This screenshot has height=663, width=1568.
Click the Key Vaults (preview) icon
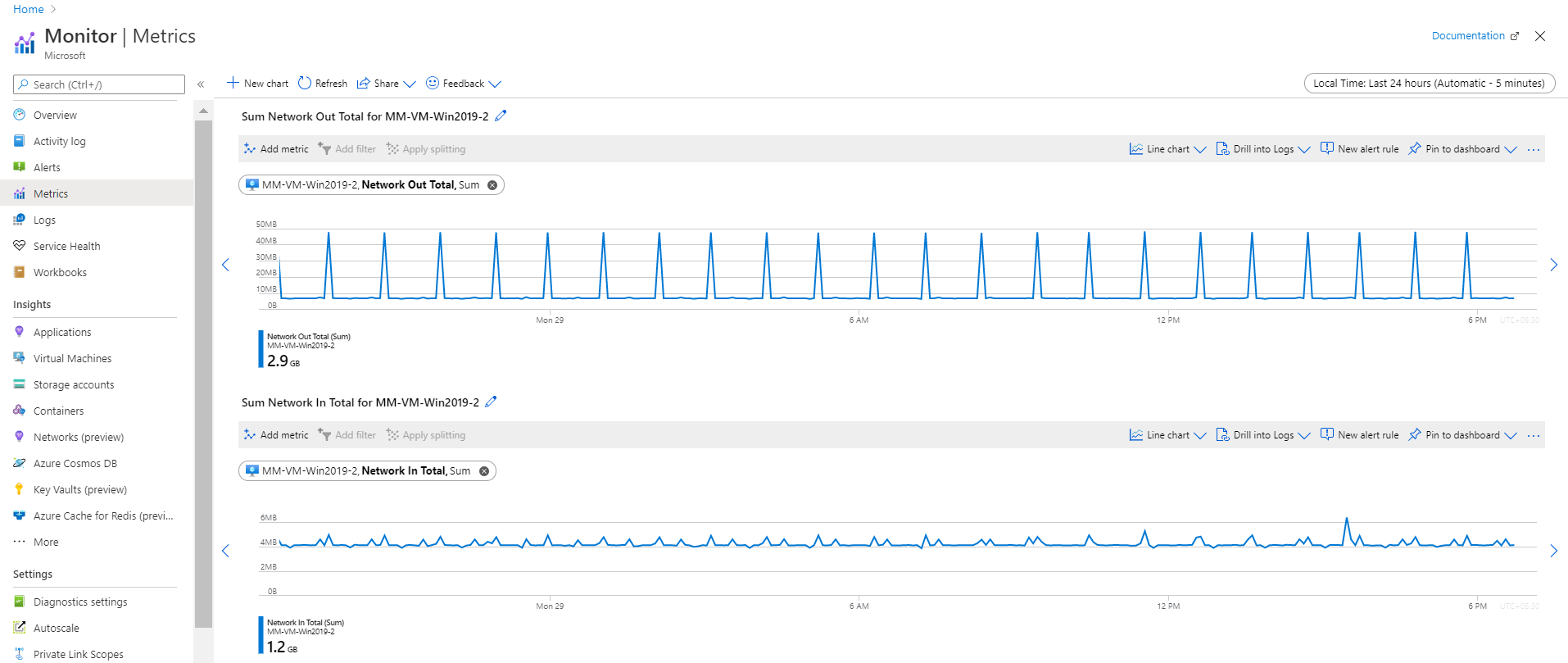[19, 489]
